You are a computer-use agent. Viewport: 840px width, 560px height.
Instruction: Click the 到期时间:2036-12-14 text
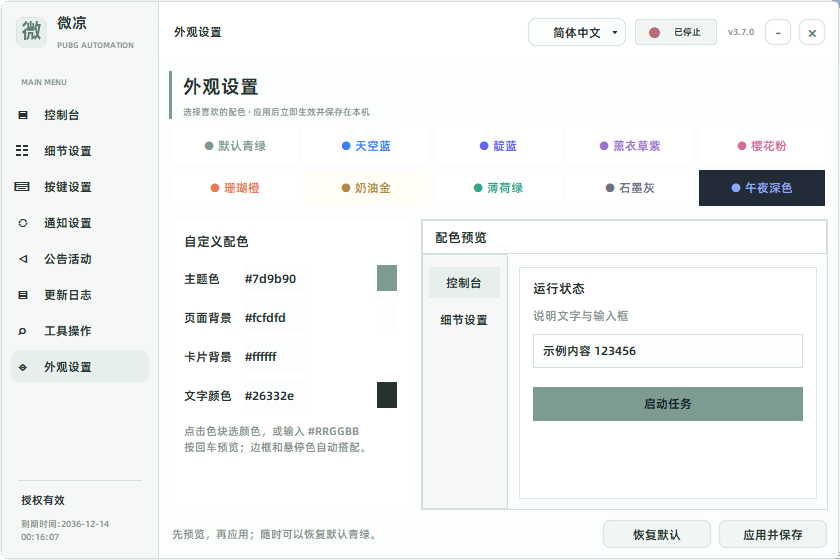(65, 524)
